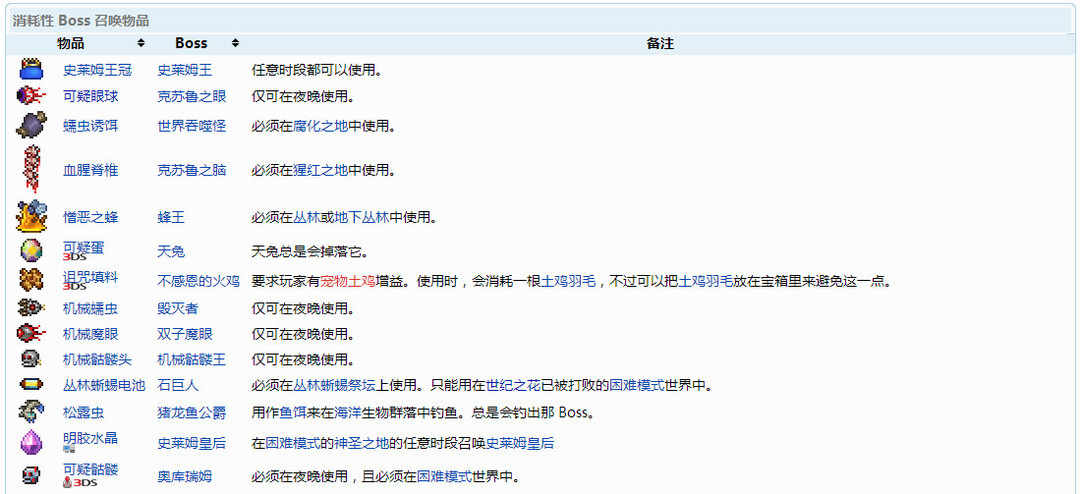Image resolution: width=1080 pixels, height=494 pixels.
Task: Click the 可疑眼球 eyeball item icon
Action: (x=31, y=96)
